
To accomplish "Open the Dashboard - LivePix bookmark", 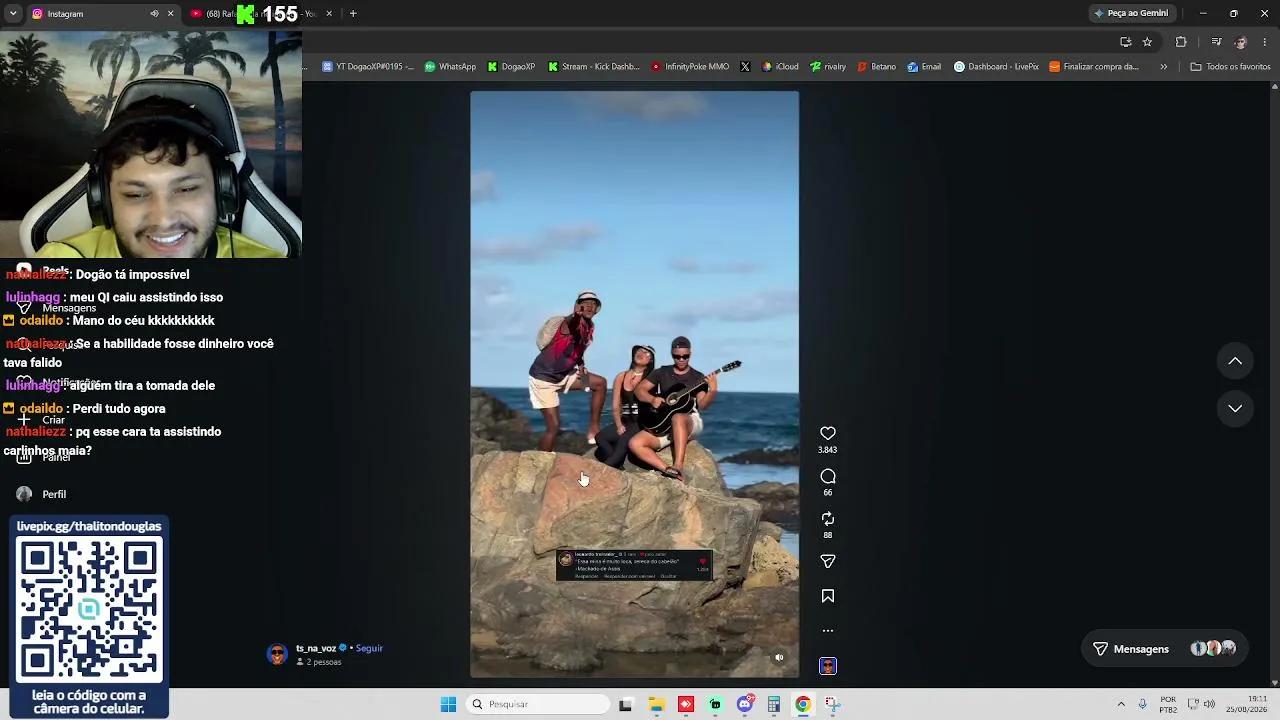I will tap(996, 67).
